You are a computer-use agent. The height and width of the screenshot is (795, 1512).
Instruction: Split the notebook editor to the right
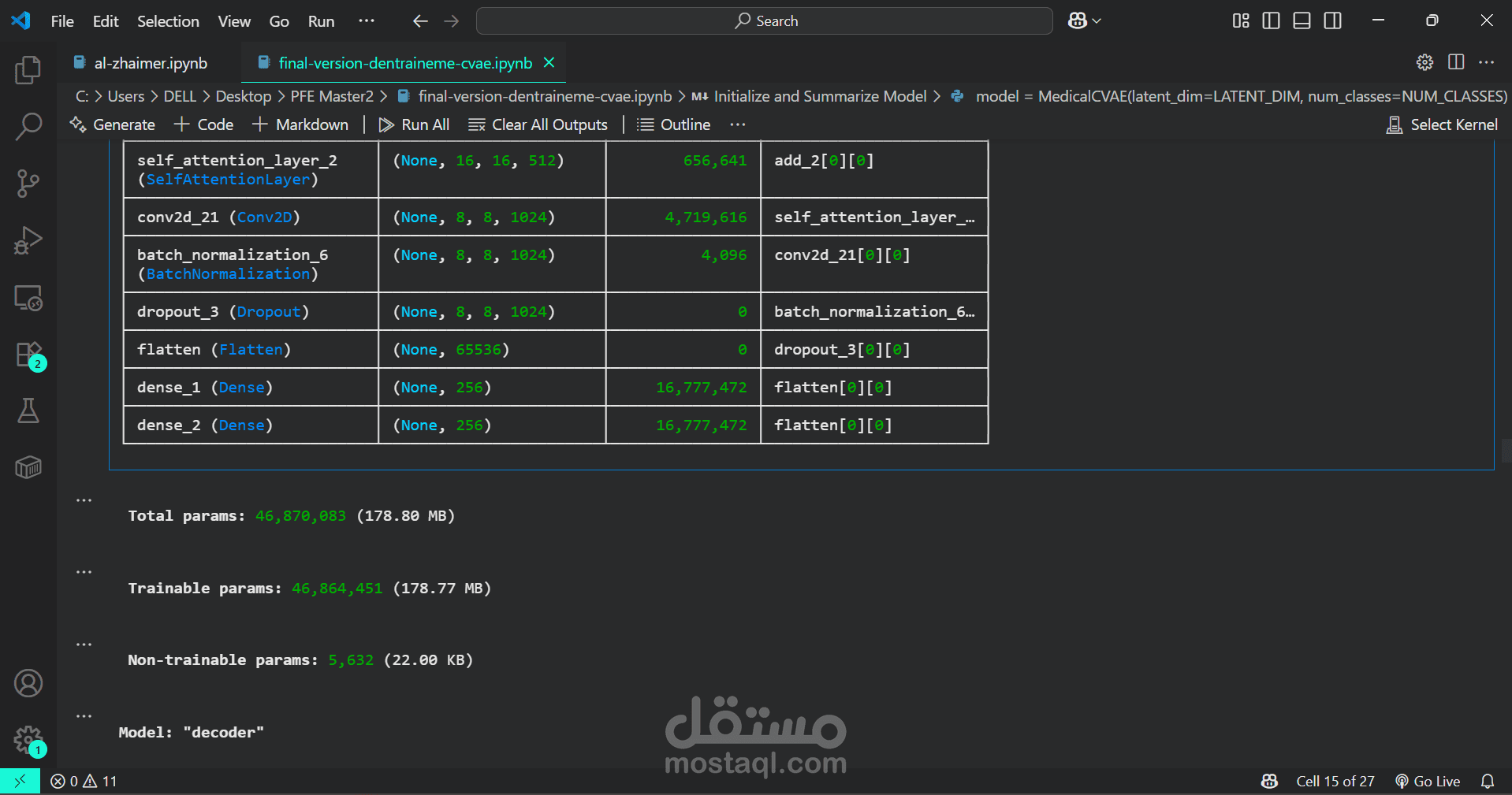(1456, 62)
